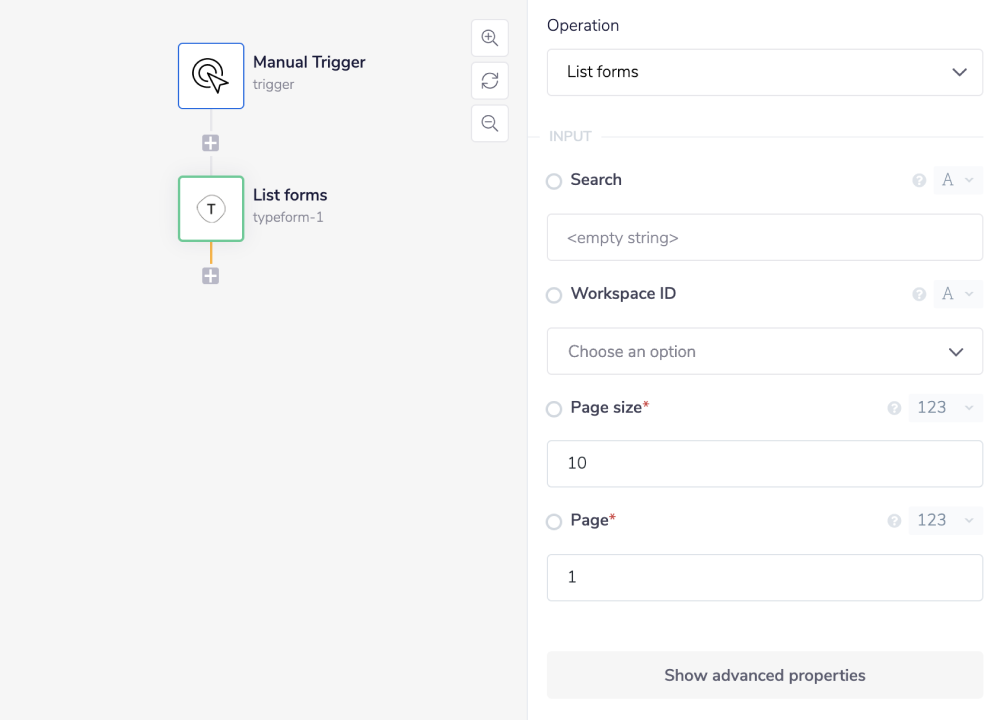
Task: Open the help tooltip icon beside Page
Action: coord(894,520)
